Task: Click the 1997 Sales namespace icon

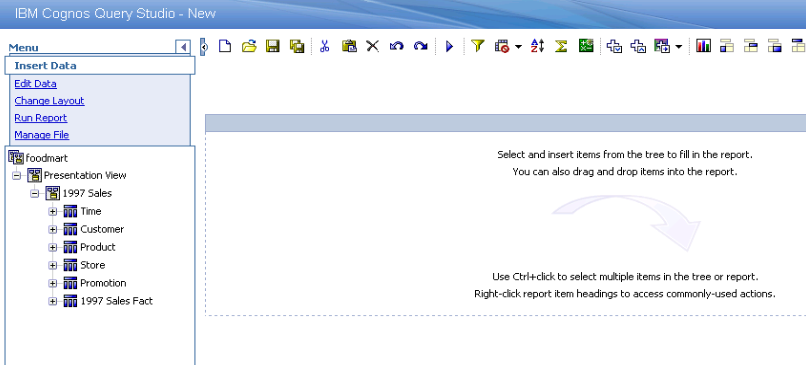Action: tap(52, 193)
